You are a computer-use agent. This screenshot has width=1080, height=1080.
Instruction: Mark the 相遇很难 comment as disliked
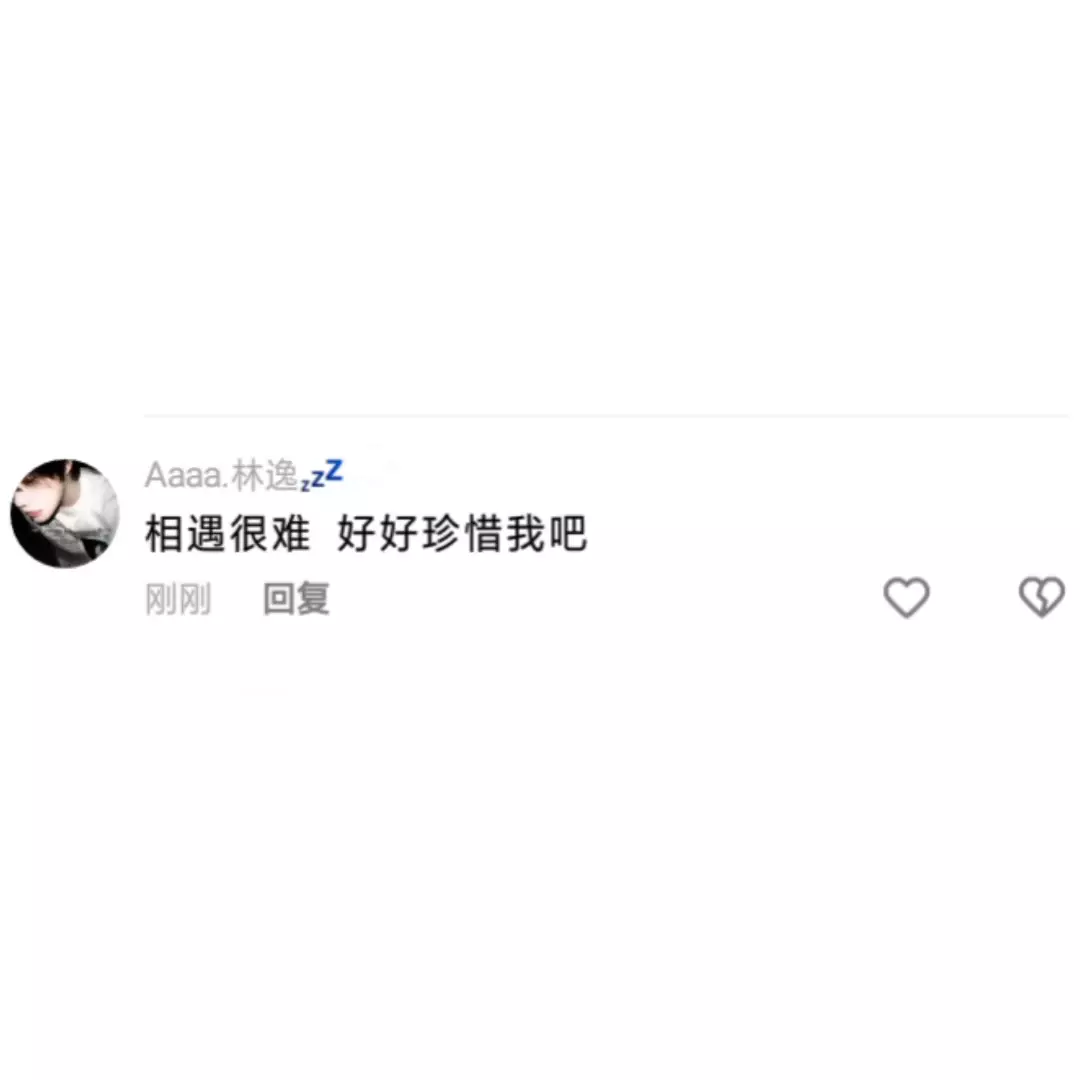coord(1041,596)
